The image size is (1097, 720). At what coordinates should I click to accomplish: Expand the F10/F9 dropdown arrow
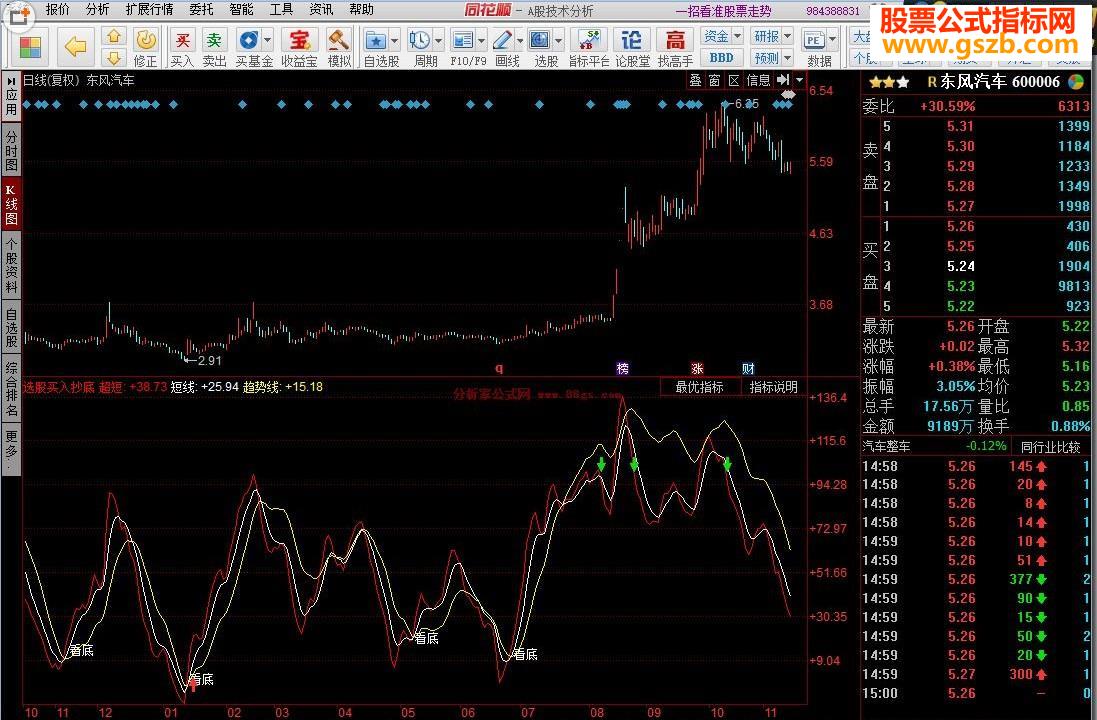[x=481, y=40]
